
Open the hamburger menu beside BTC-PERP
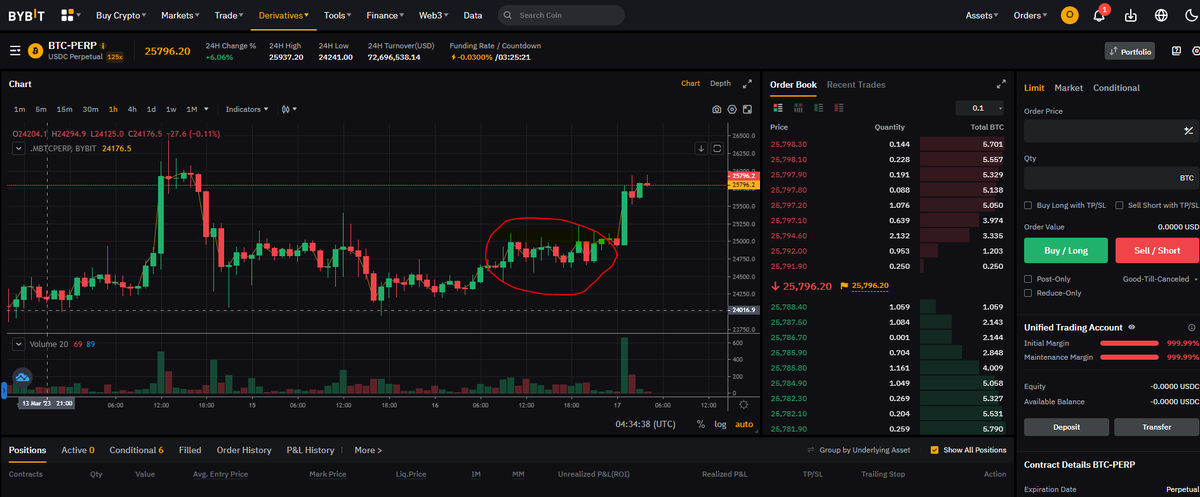click(x=15, y=50)
